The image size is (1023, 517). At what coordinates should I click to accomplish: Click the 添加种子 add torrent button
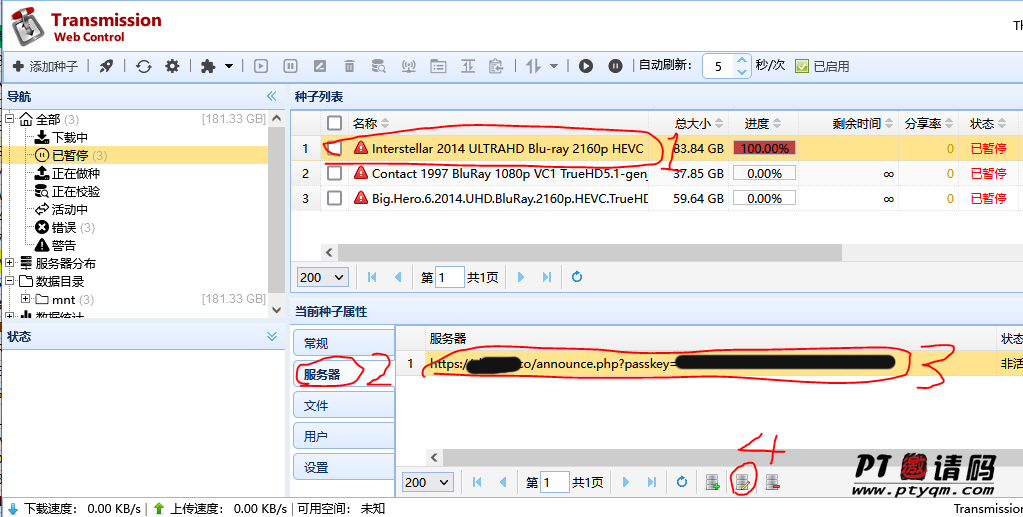click(46, 66)
